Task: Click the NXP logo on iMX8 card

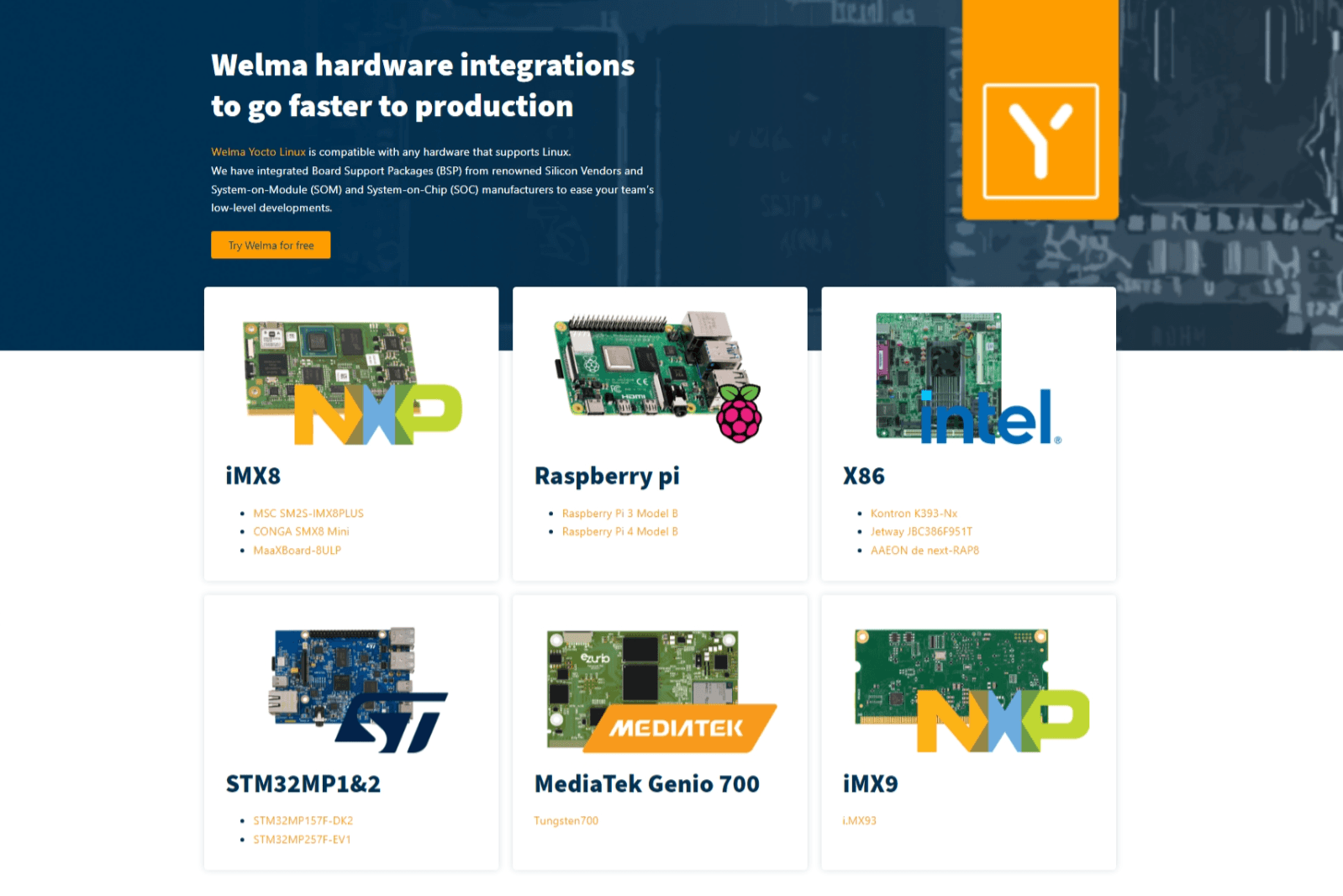Action: pyautogui.click(x=377, y=414)
